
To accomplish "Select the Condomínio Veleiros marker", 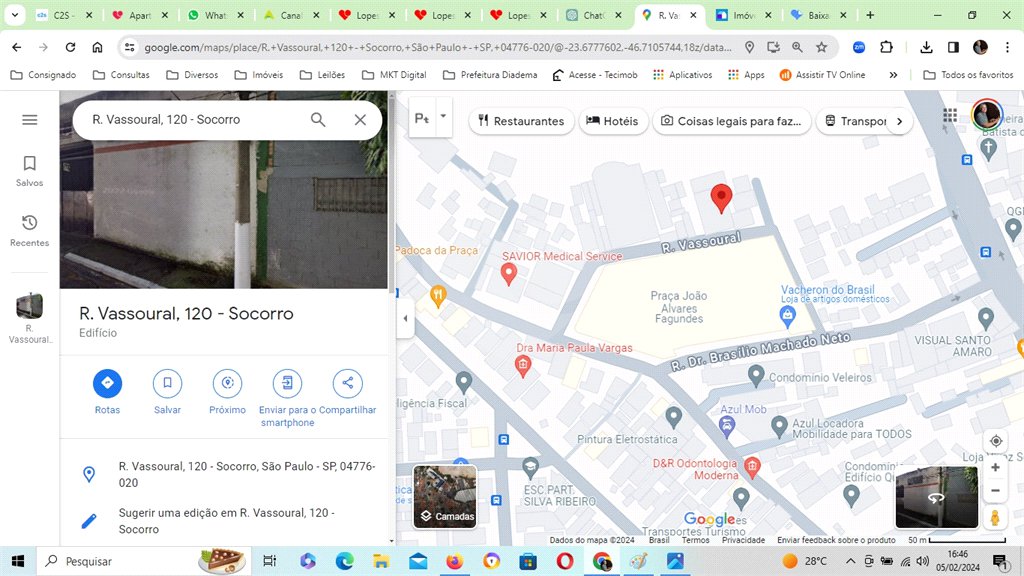I will click(x=756, y=376).
